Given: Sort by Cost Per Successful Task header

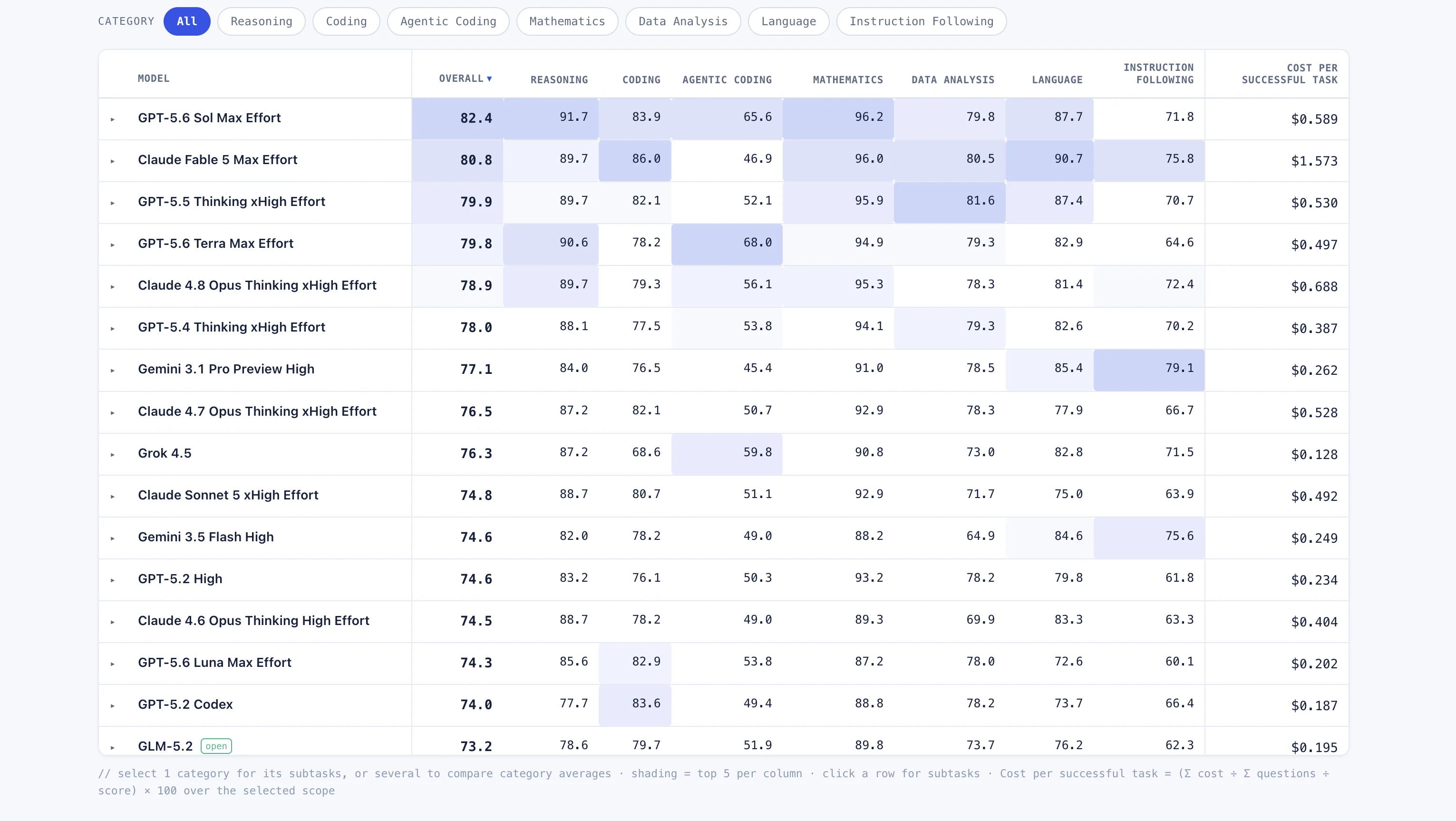Looking at the screenshot, I should click(x=1289, y=74).
